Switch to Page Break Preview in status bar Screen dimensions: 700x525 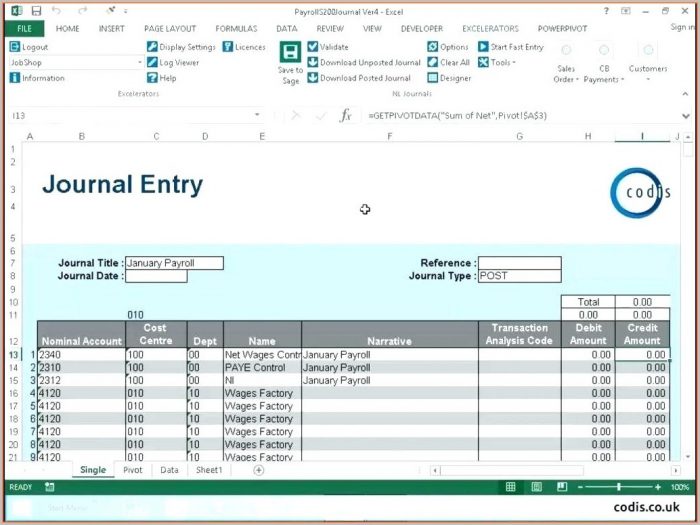[562, 487]
